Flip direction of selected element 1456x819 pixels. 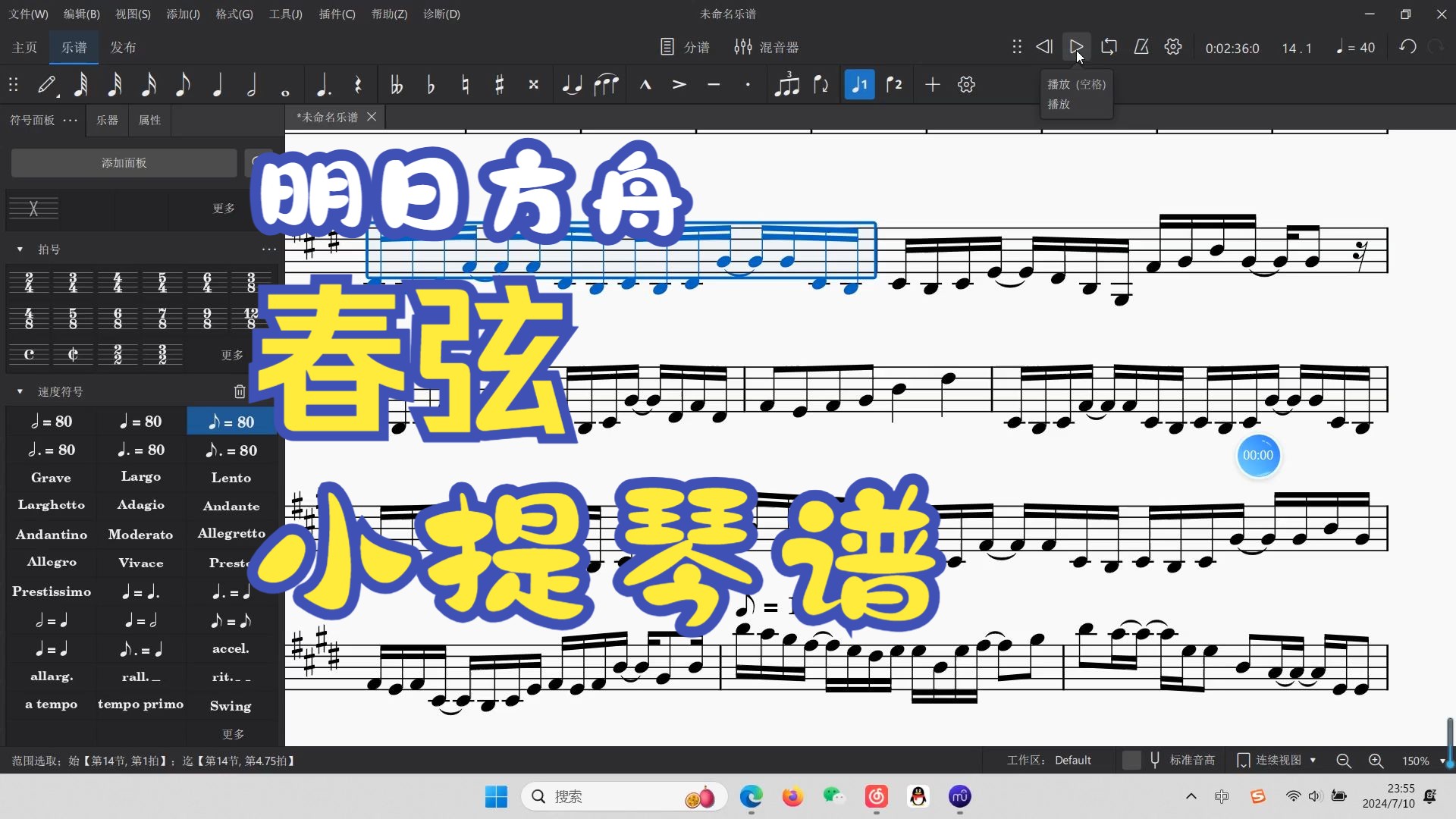(821, 85)
